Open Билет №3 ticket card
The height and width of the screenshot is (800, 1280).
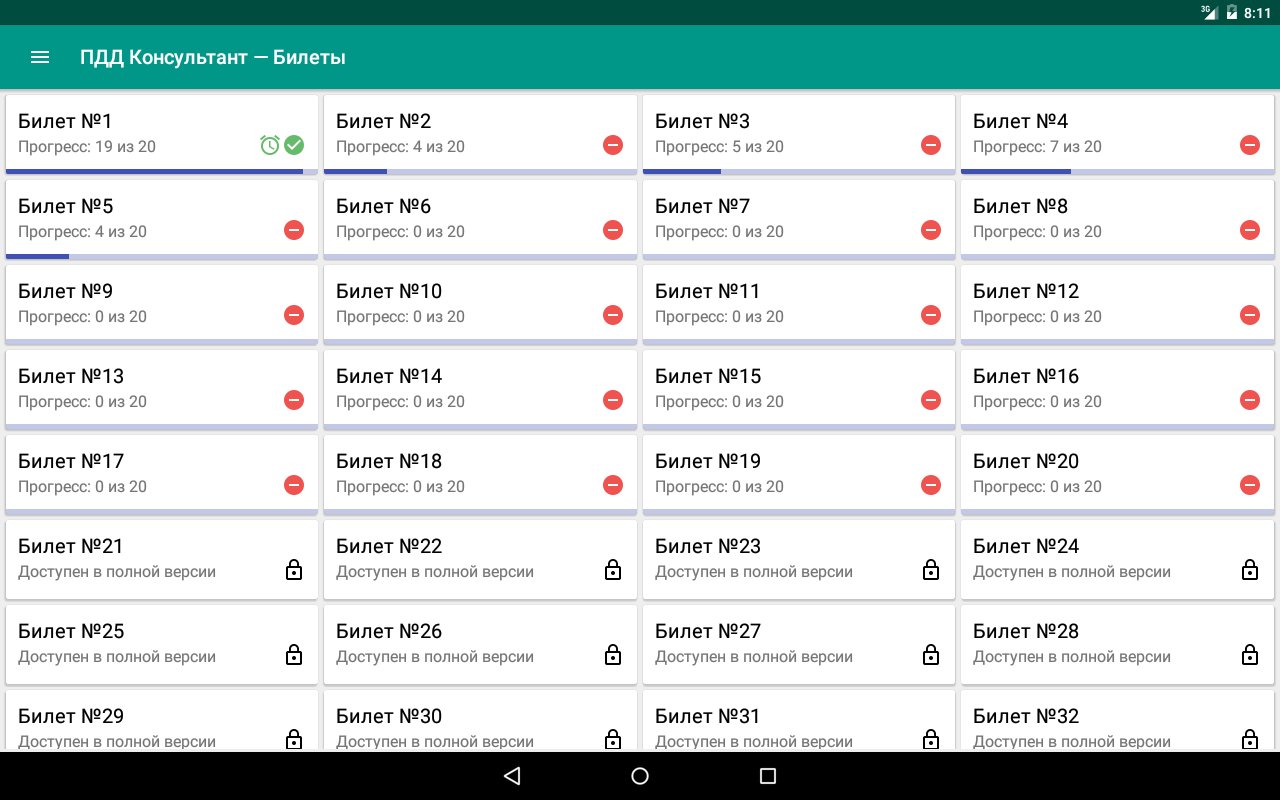[780, 133]
